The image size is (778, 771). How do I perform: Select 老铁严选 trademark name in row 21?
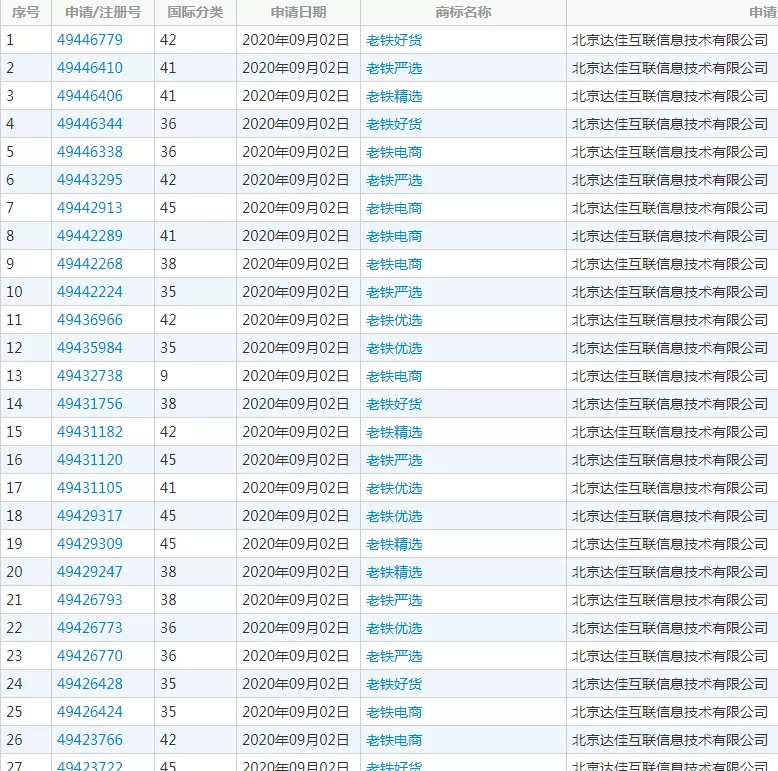pyautogui.click(x=394, y=600)
